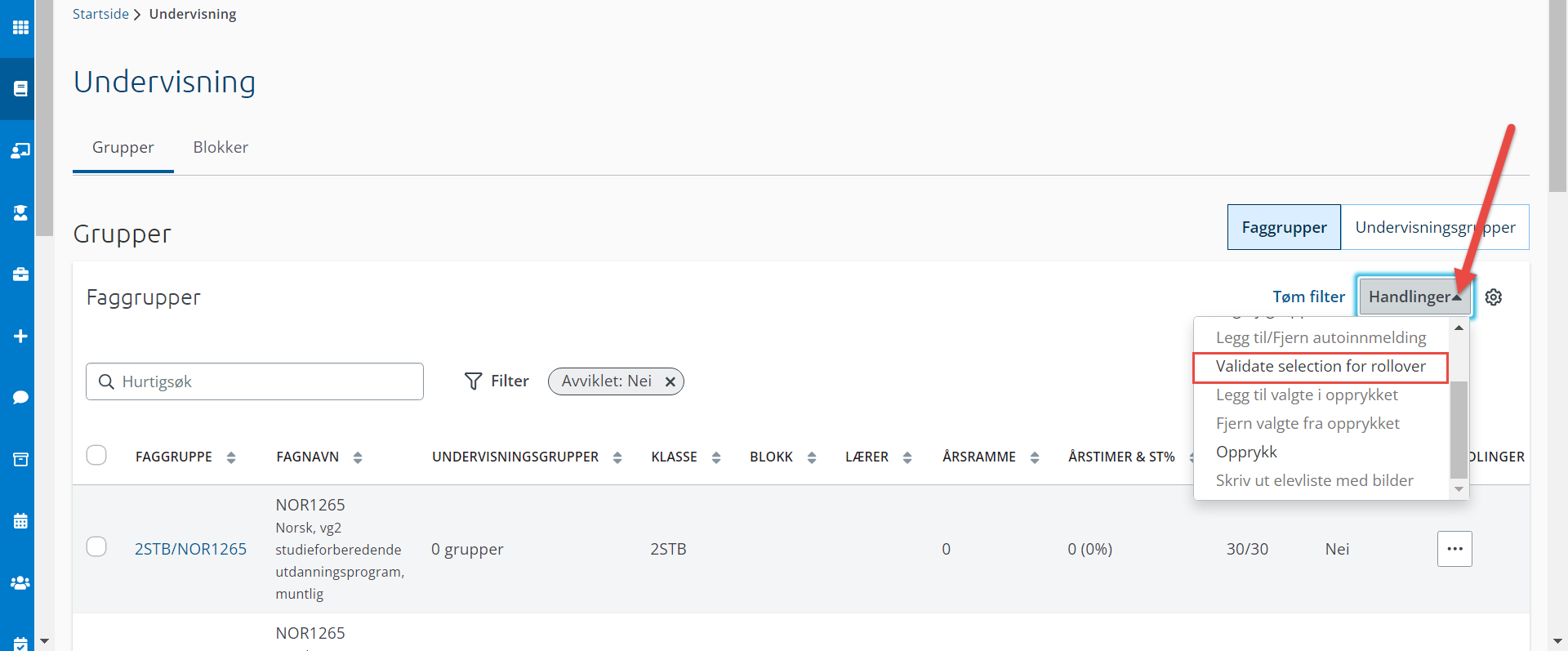Select the Faggrupper view button
1568x651 pixels.
(1284, 227)
